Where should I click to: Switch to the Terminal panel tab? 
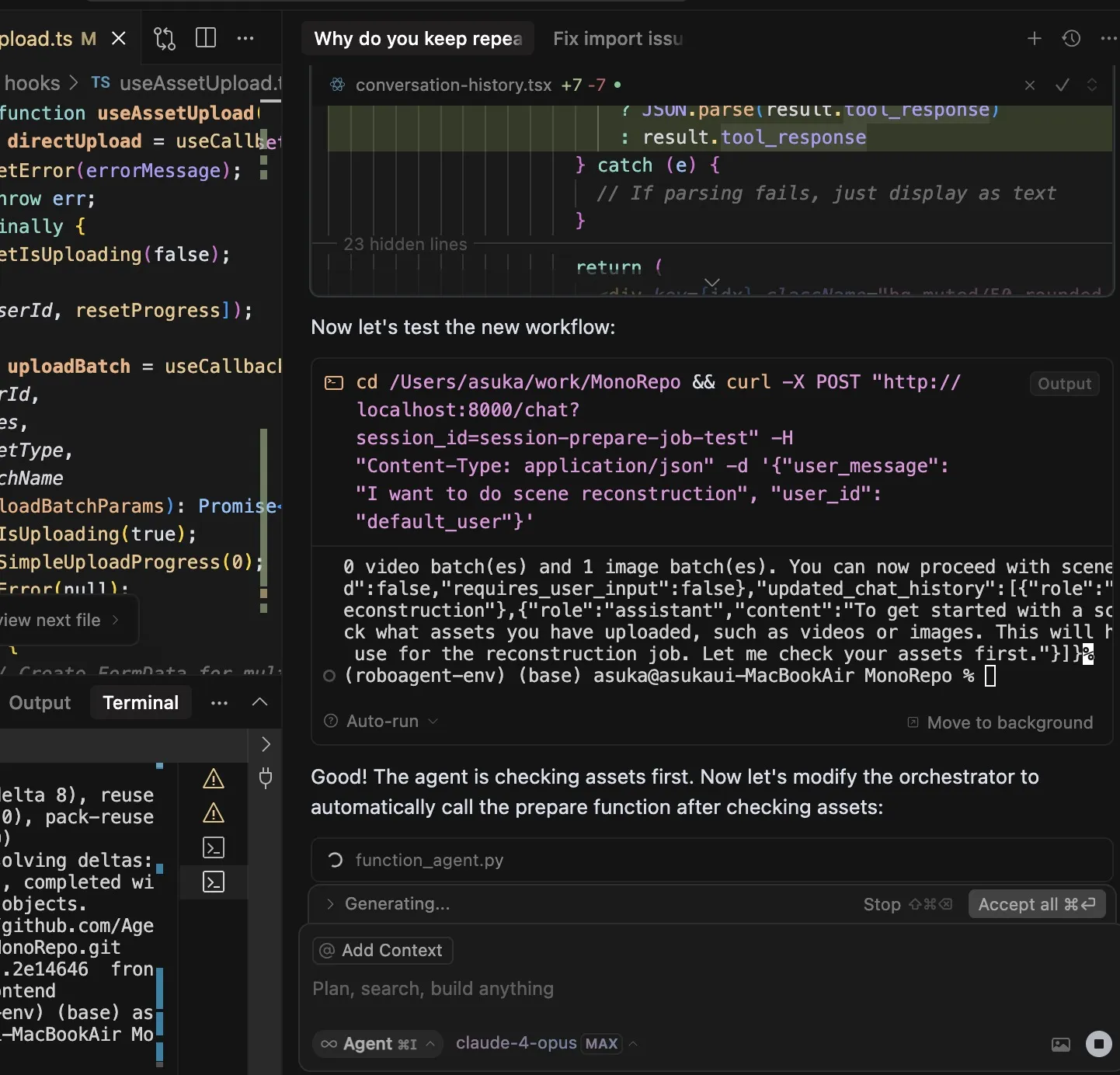141,702
